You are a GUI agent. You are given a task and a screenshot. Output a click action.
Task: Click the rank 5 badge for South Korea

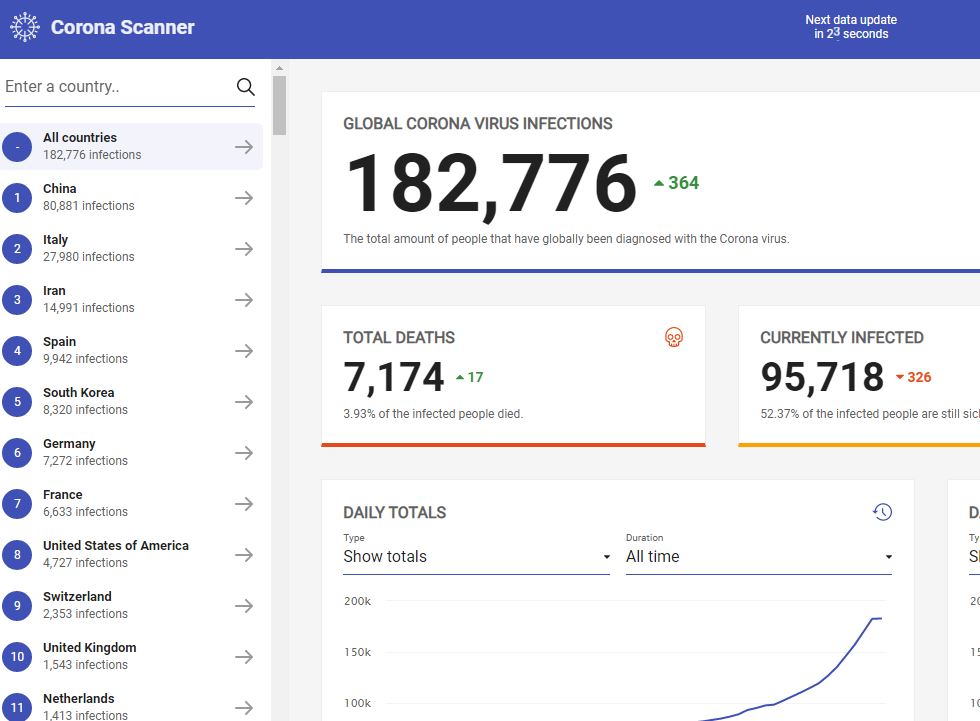[17, 402]
